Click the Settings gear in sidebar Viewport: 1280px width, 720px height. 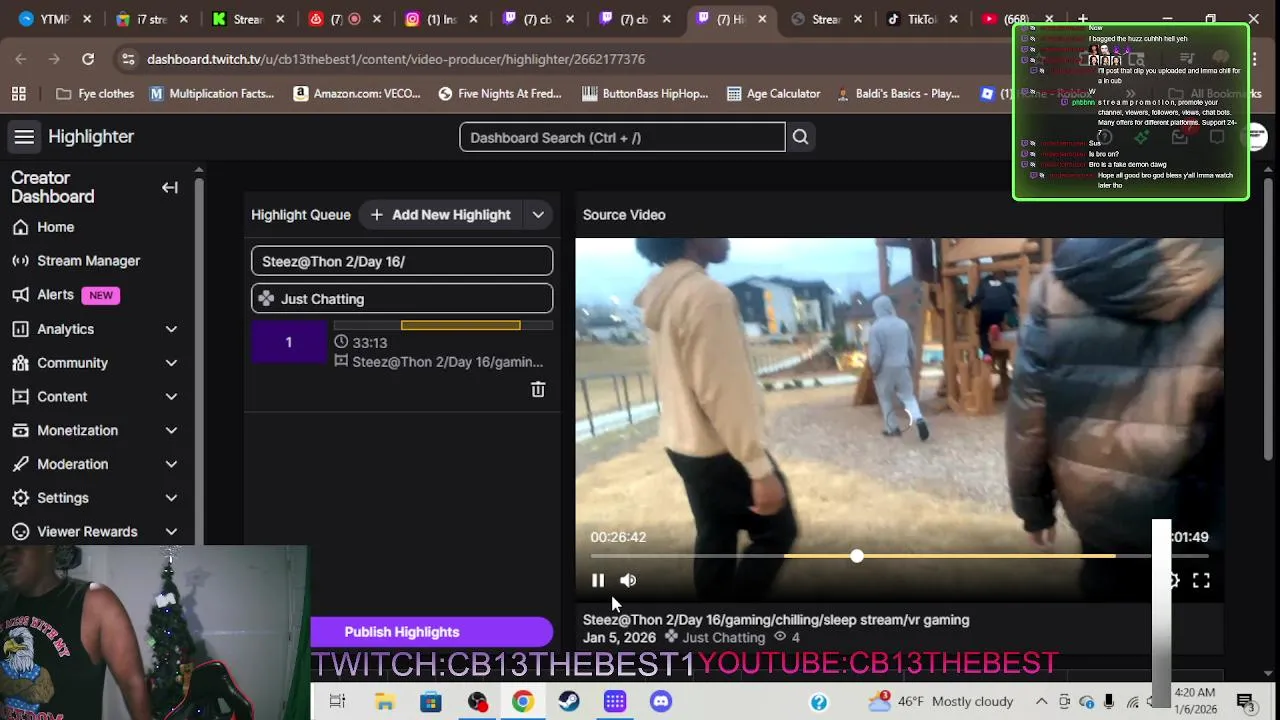pyautogui.click(x=20, y=498)
